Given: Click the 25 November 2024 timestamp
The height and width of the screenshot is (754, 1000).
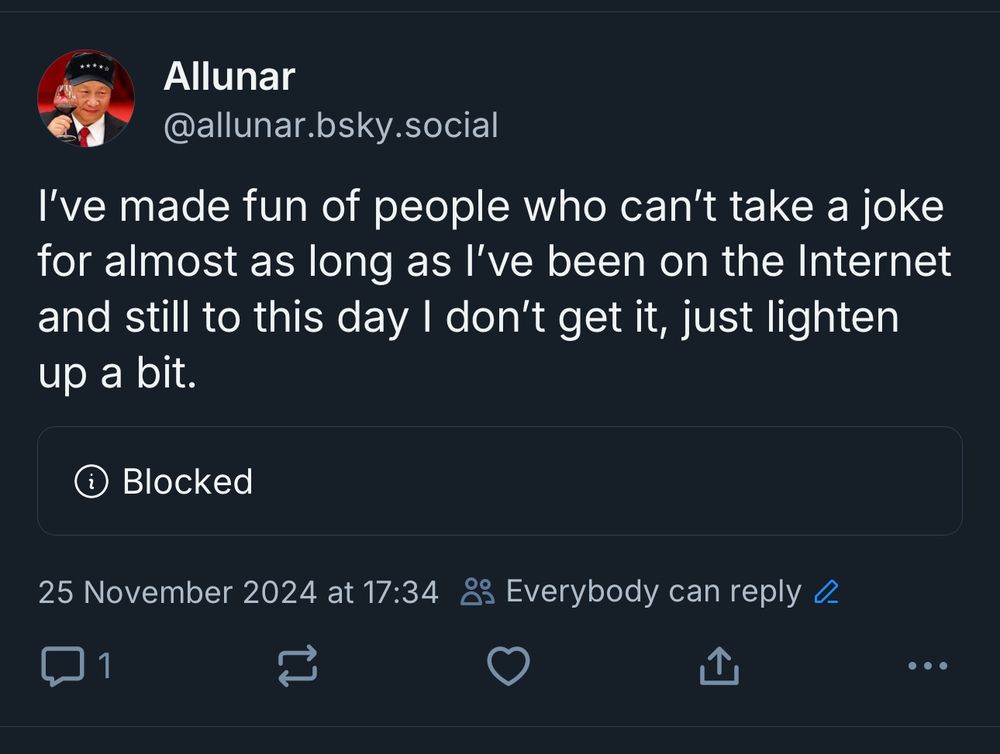Looking at the screenshot, I should [x=238, y=592].
